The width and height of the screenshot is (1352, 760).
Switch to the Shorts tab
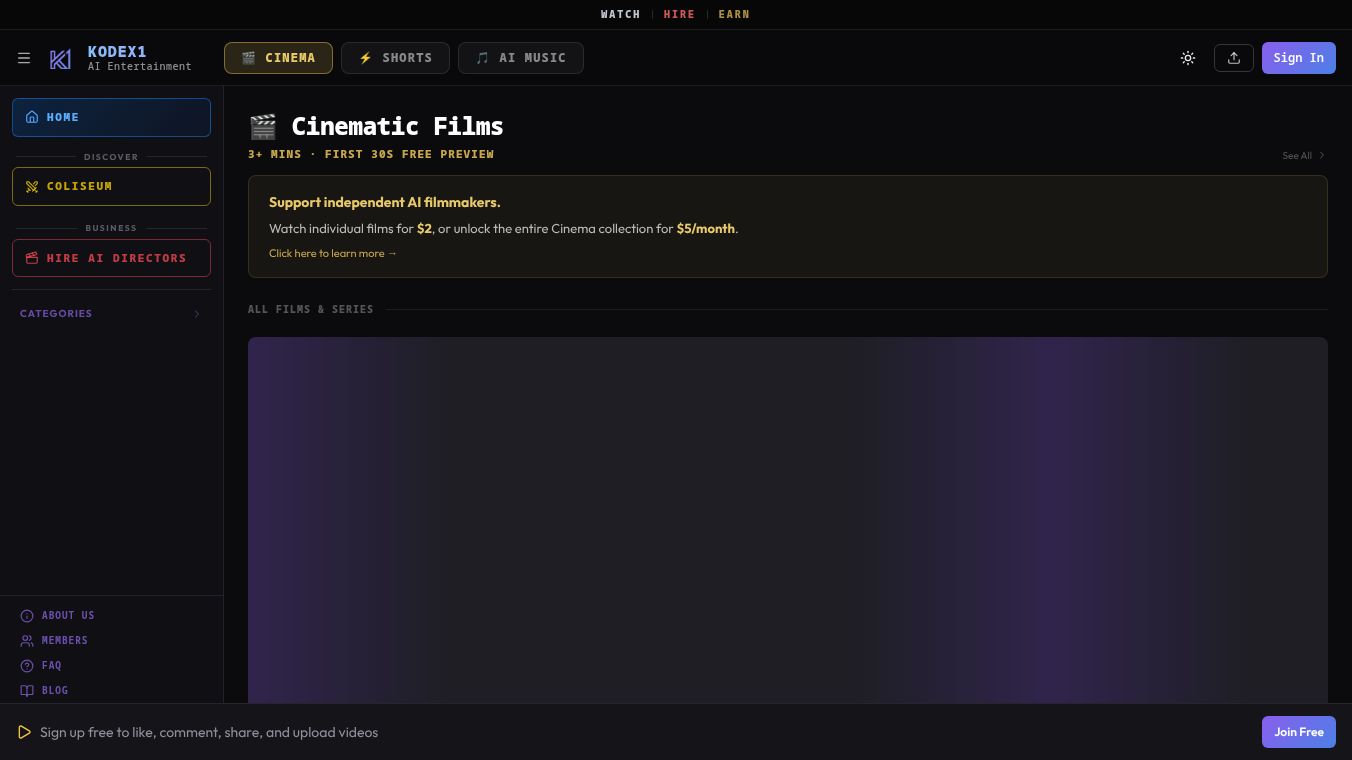point(395,58)
